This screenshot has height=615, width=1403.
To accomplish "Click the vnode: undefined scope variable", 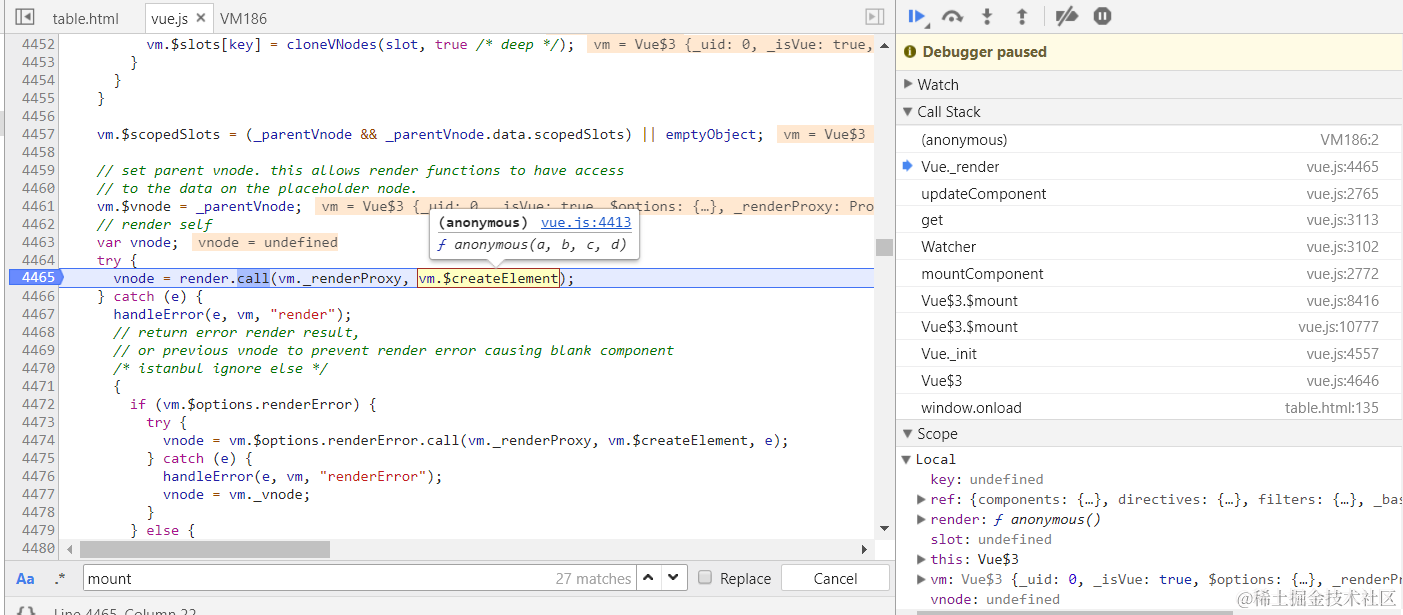I will (x=994, y=599).
